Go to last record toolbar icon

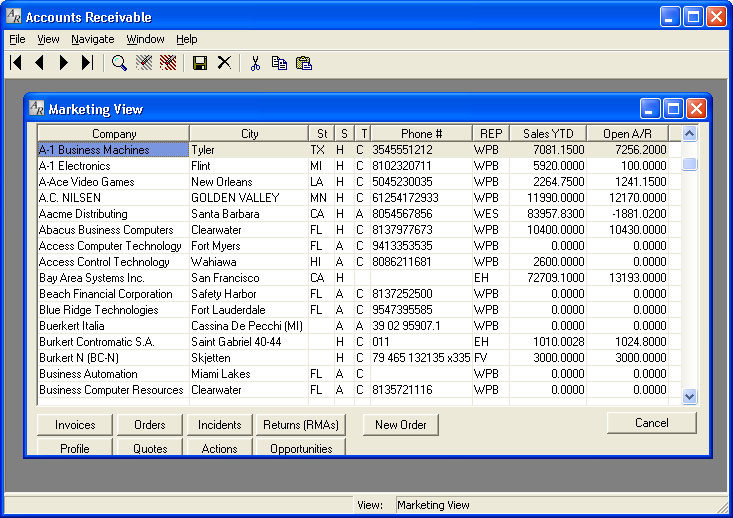click(x=87, y=63)
